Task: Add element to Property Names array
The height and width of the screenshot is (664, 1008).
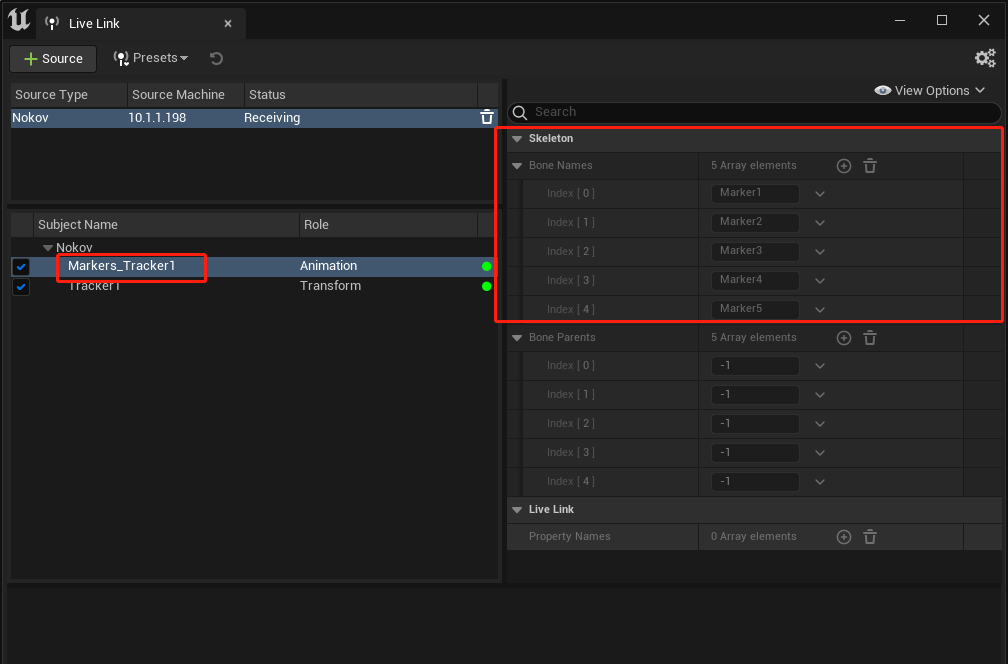Action: [x=844, y=537]
